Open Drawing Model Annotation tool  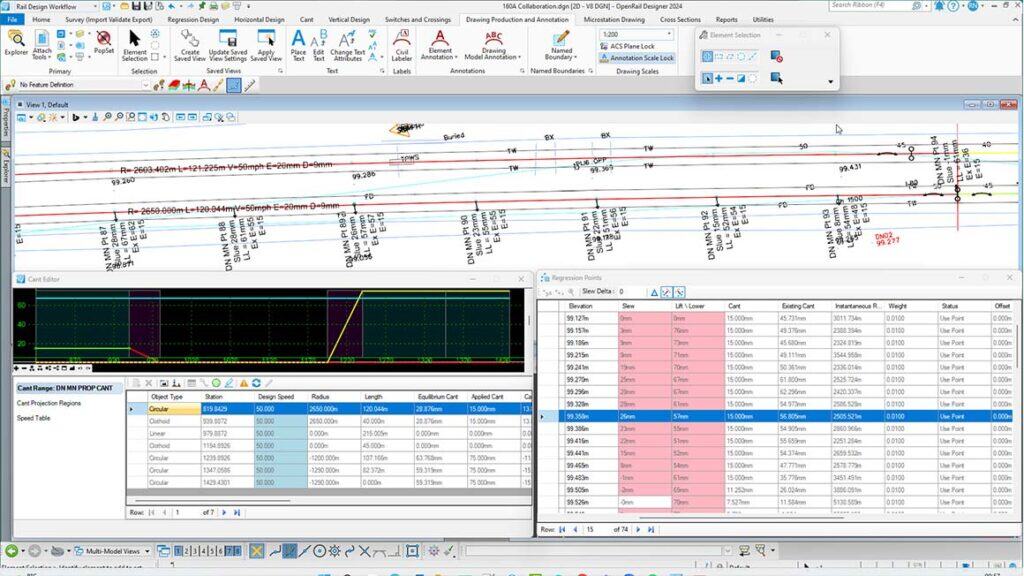click(x=493, y=46)
